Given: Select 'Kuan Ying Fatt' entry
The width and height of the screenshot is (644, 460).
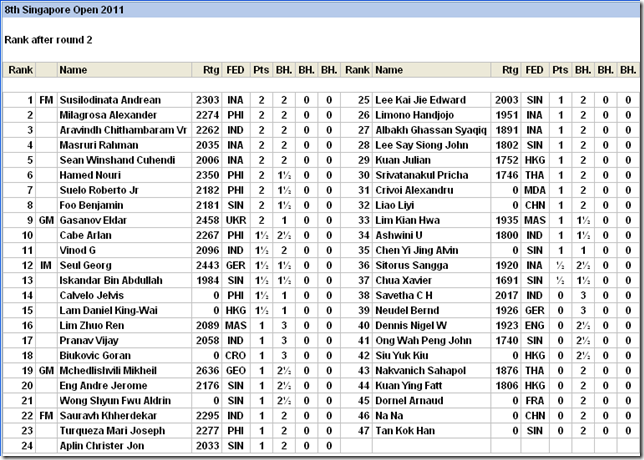Looking at the screenshot, I should coord(409,386).
